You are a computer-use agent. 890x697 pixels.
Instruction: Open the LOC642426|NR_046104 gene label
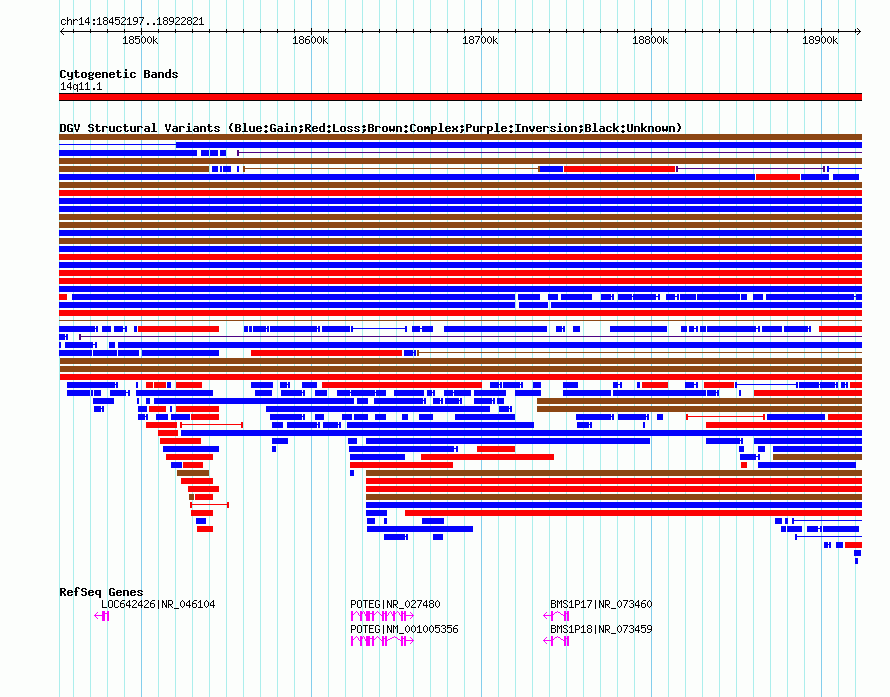158,604
